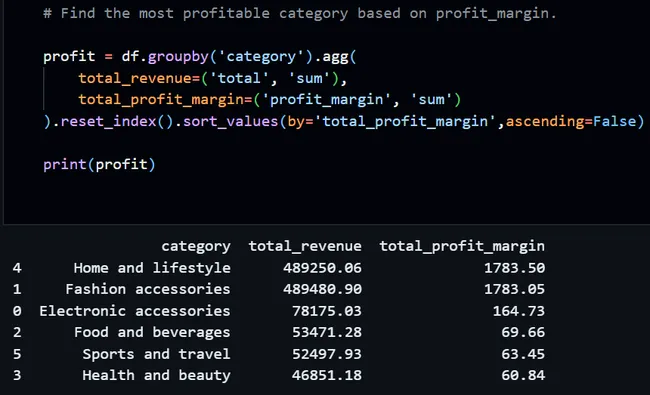Click the revenue value 46851.18
The width and height of the screenshot is (650, 395).
[327, 376]
